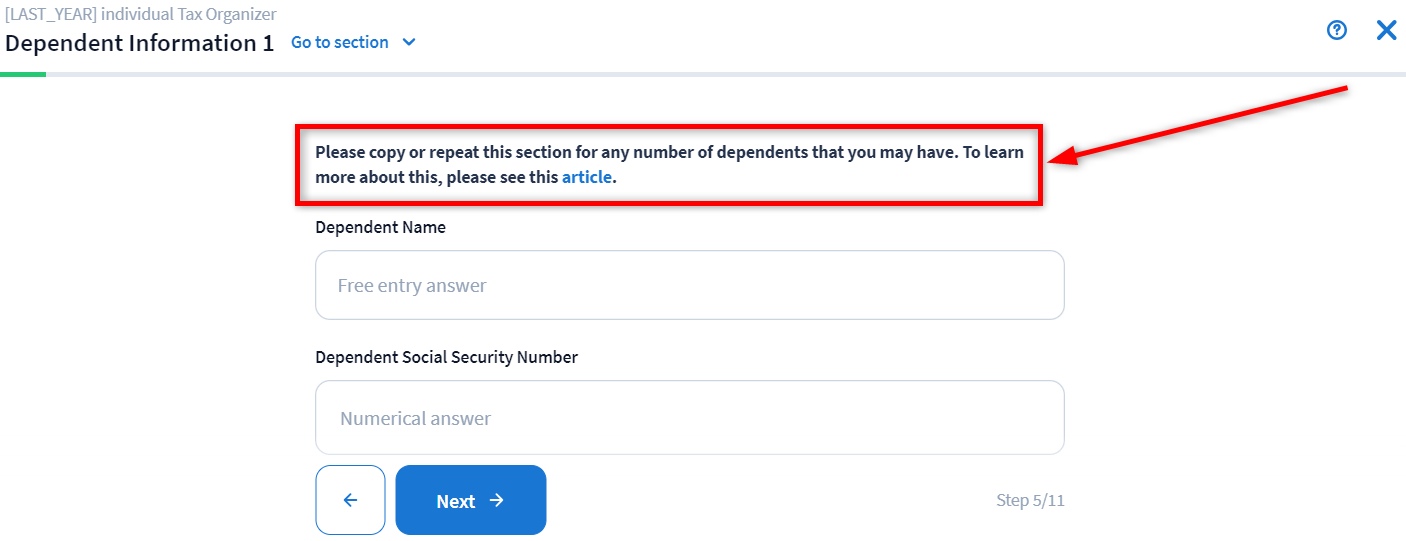
Task: Click into Dependent Social Security Number field
Action: [689, 417]
